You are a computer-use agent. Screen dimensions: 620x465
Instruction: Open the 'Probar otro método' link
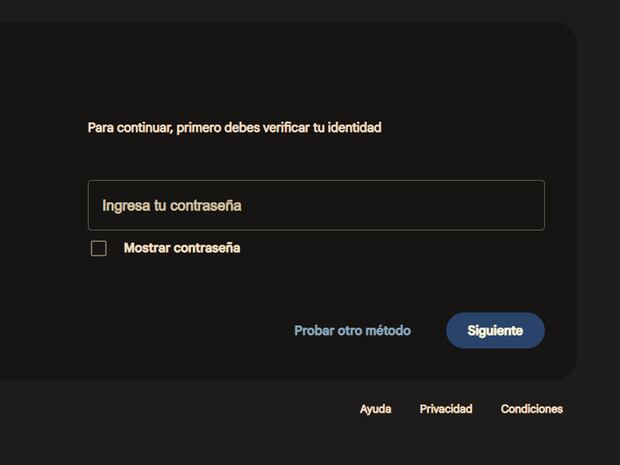tap(352, 330)
